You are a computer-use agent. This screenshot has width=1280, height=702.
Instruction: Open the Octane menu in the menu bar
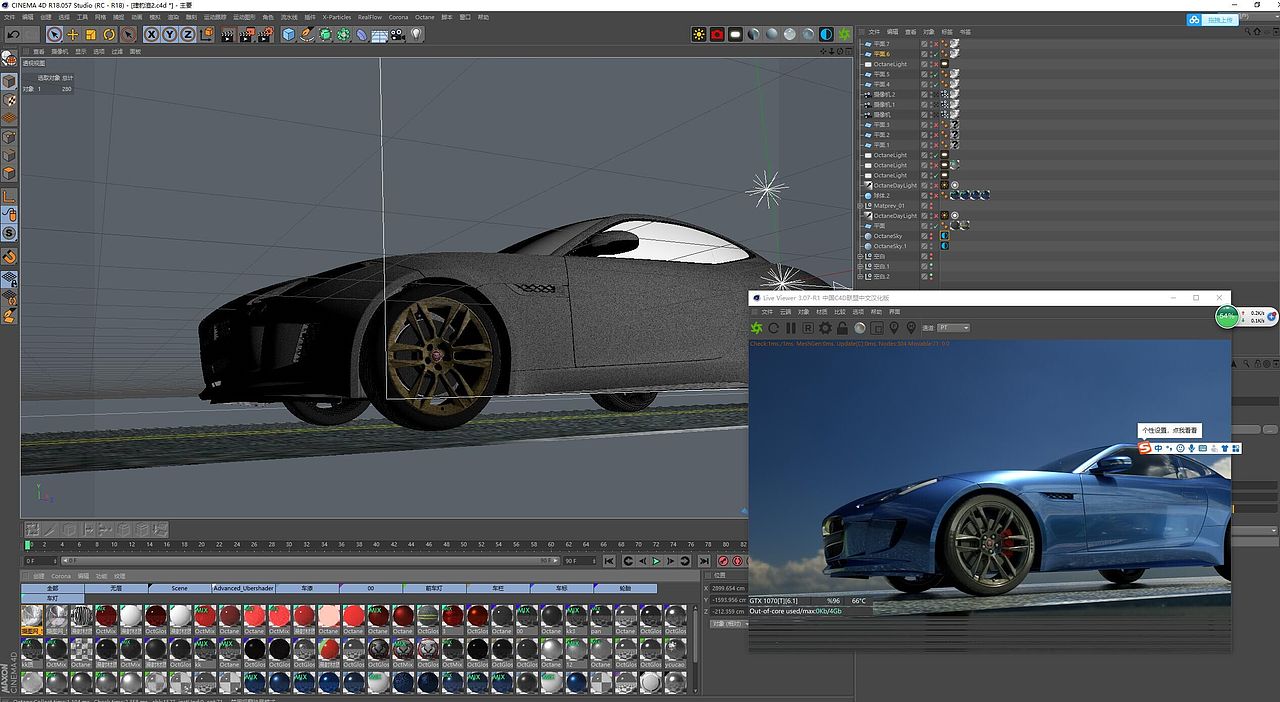point(424,17)
